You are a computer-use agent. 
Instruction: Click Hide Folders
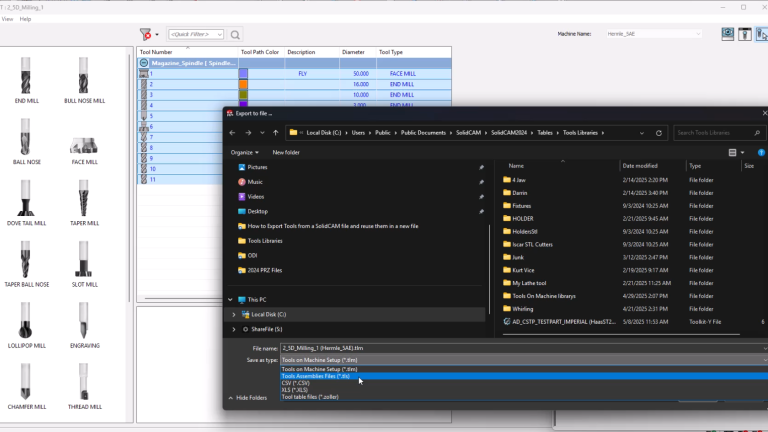click(248, 398)
